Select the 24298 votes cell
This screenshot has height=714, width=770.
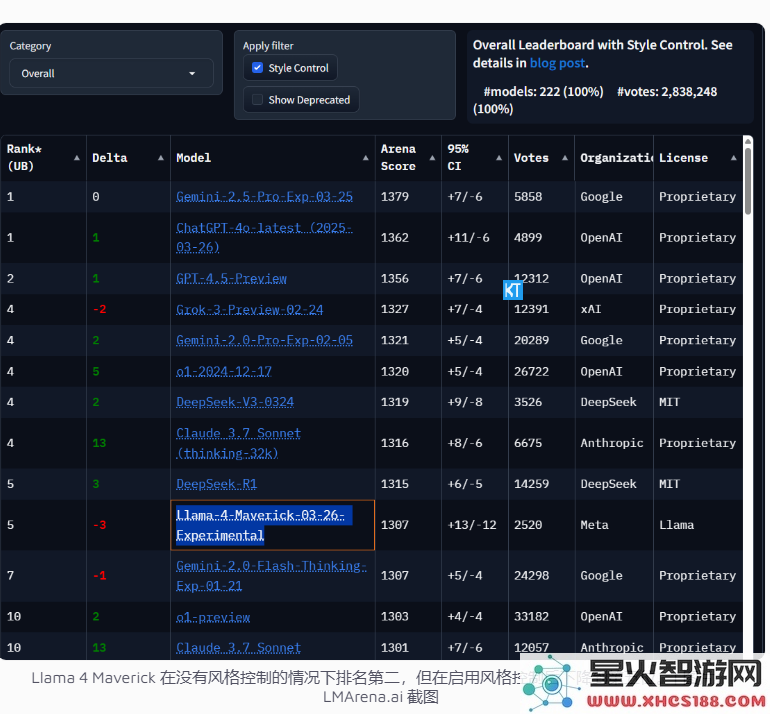[x=542, y=576]
